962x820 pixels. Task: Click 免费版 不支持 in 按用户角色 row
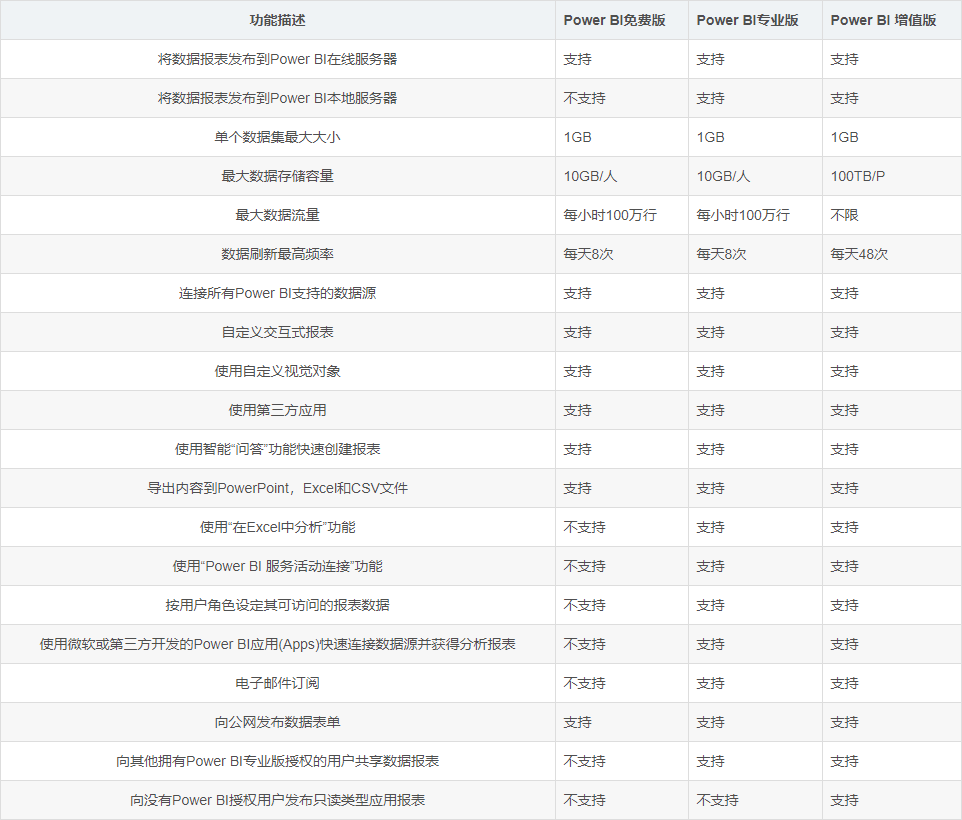coord(585,605)
